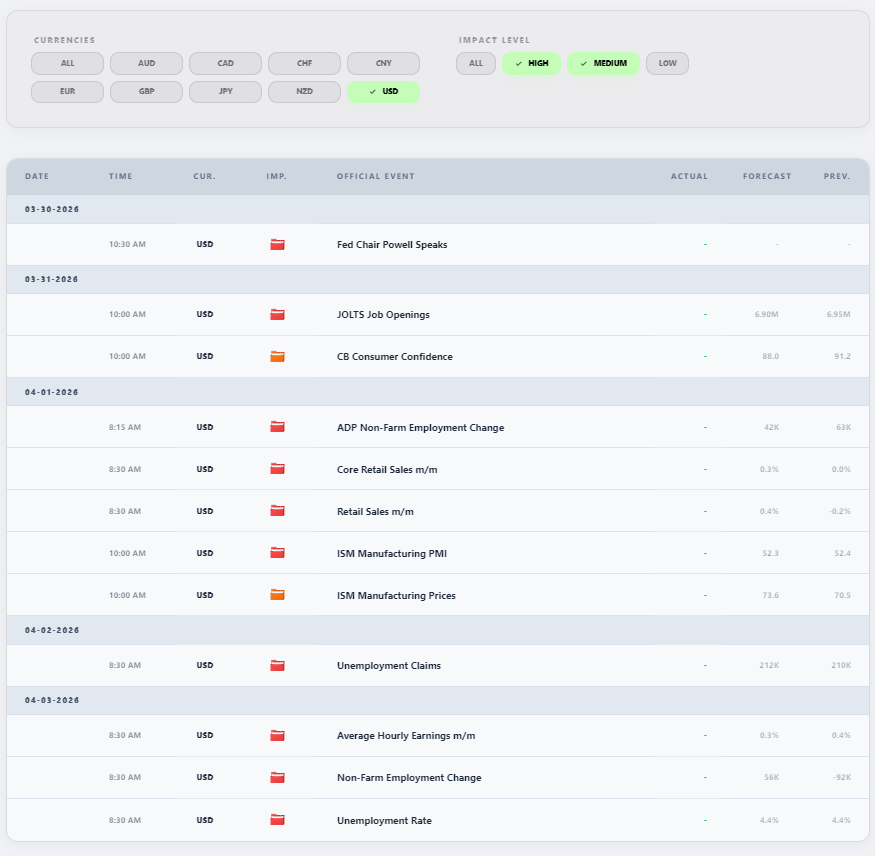Click the TIME column header
The width and height of the screenshot is (875, 856).
point(121,176)
